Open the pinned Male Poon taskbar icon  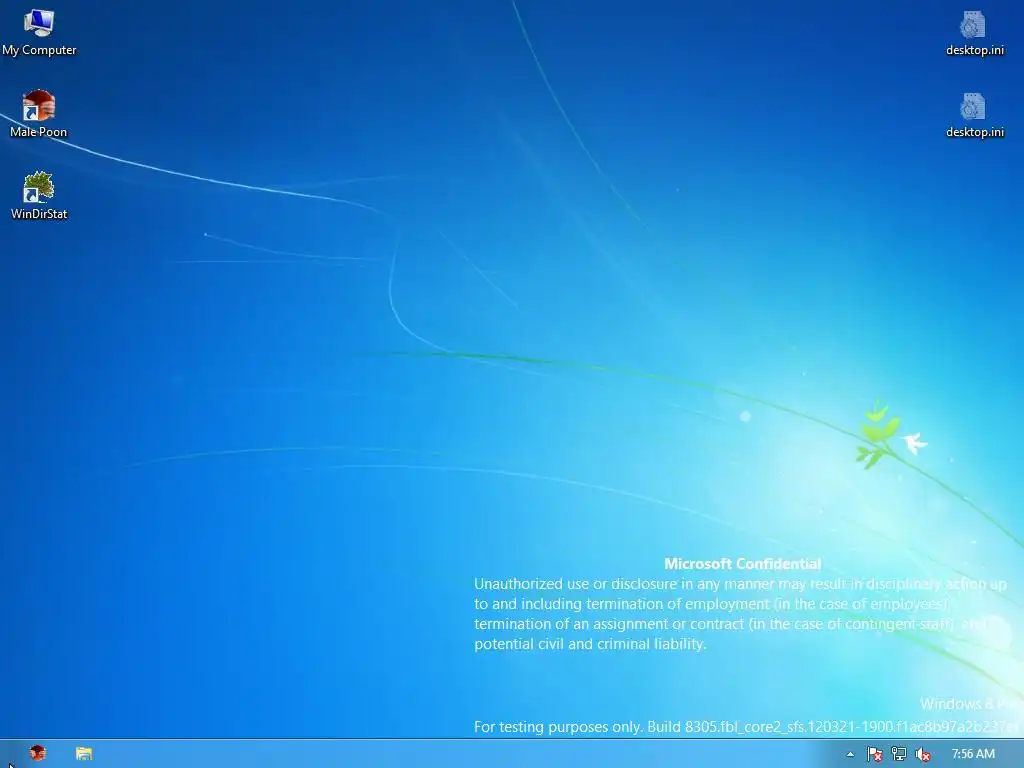pyautogui.click(x=38, y=754)
